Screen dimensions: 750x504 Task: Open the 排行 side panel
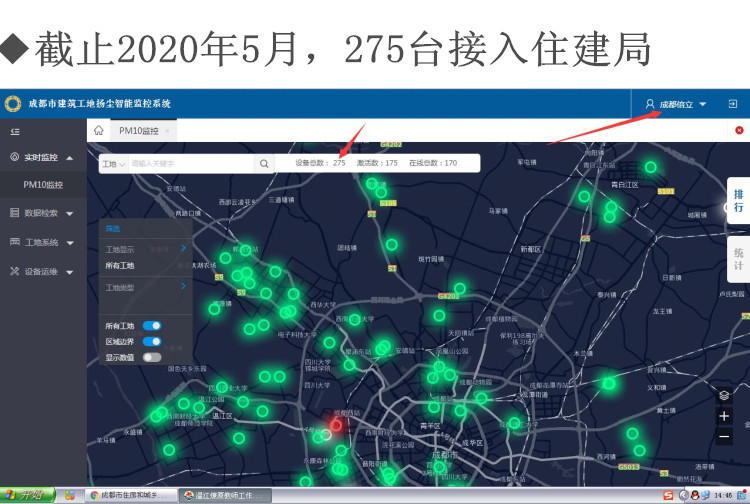(738, 201)
